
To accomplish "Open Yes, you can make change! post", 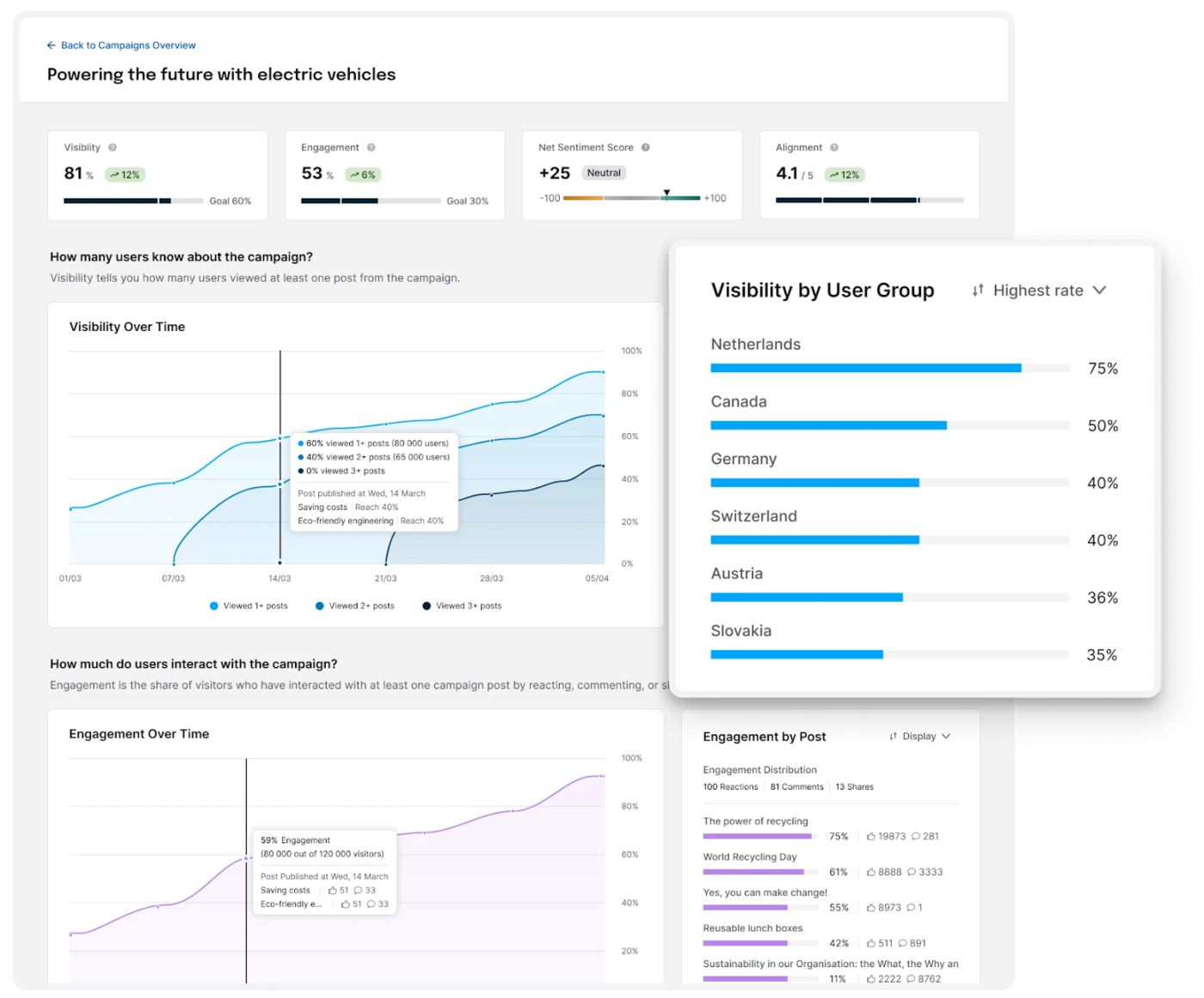I will click(x=765, y=893).
